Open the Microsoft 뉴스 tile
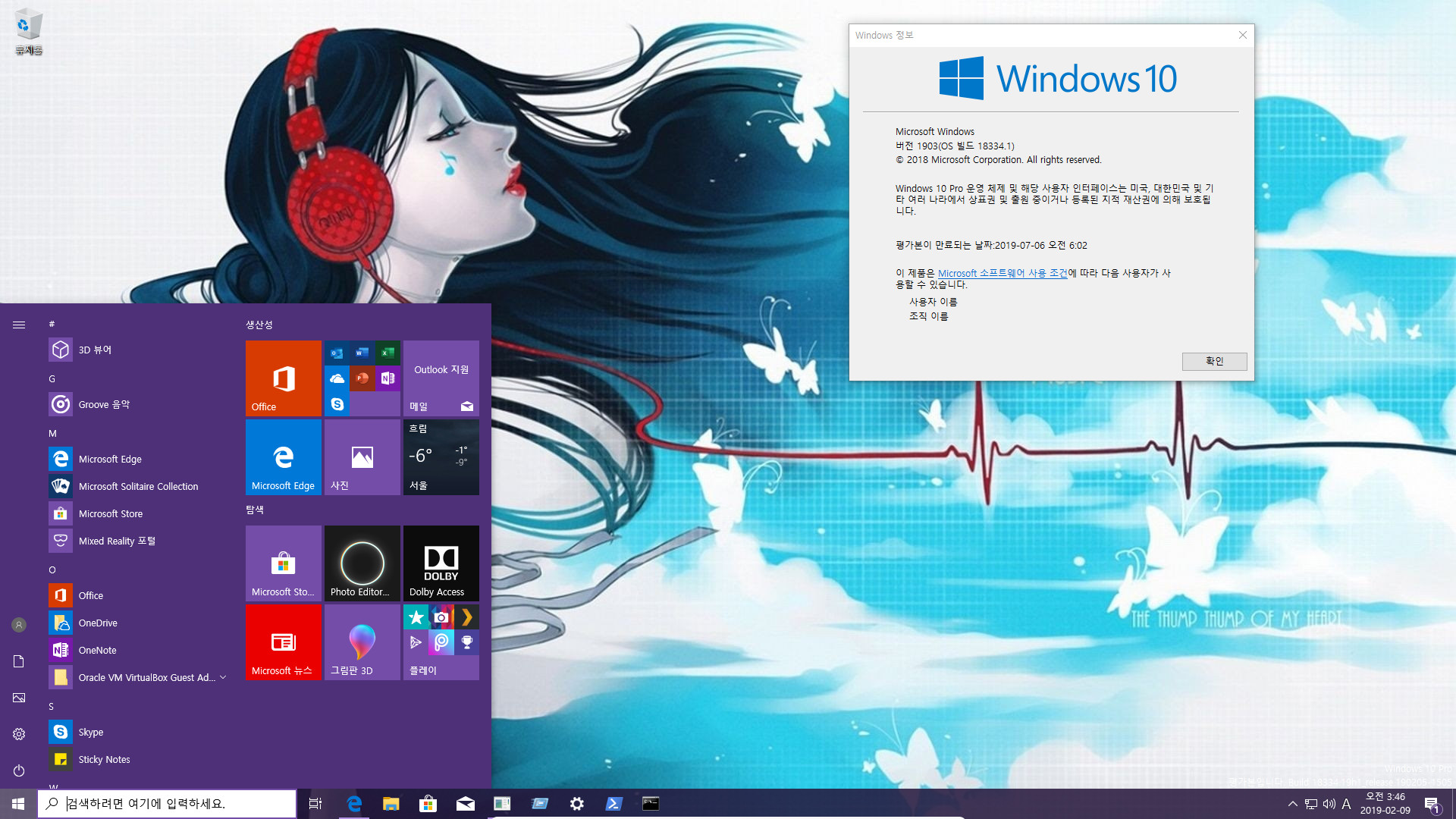This screenshot has height=819, width=1456. coord(284,642)
